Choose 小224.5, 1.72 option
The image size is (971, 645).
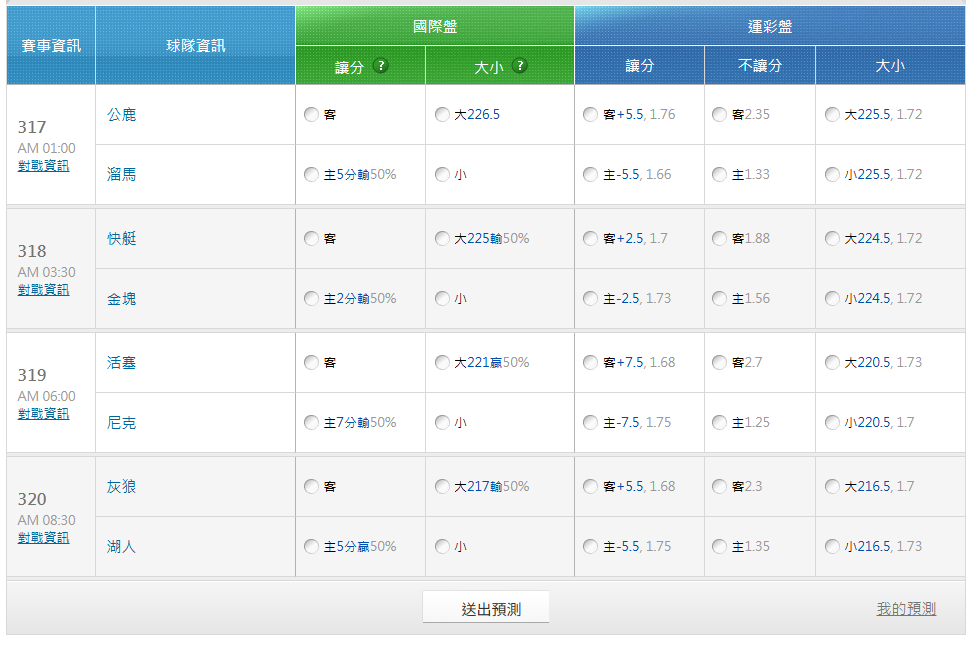point(832,298)
